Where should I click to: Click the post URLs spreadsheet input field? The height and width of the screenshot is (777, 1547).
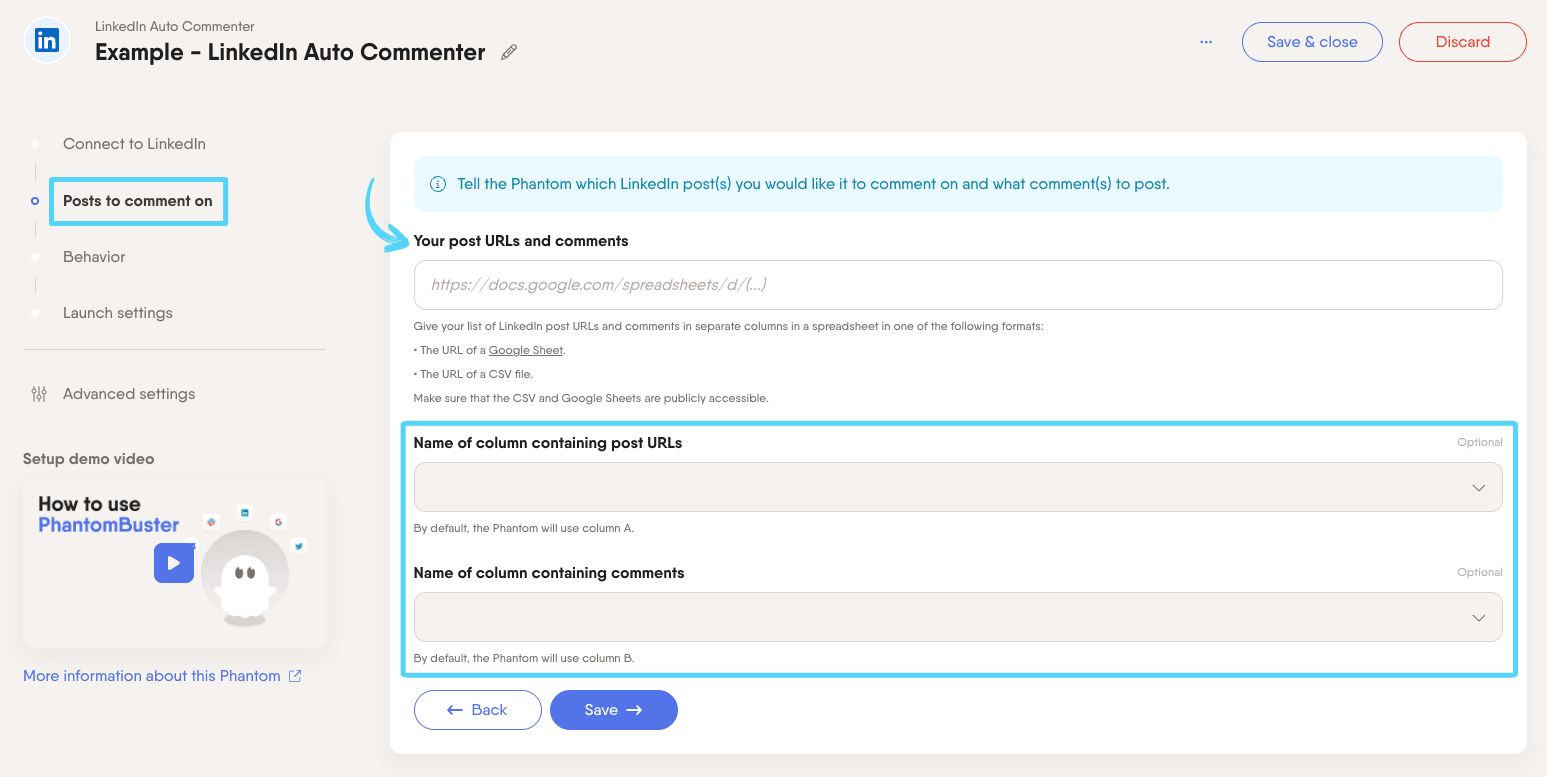[x=957, y=285]
